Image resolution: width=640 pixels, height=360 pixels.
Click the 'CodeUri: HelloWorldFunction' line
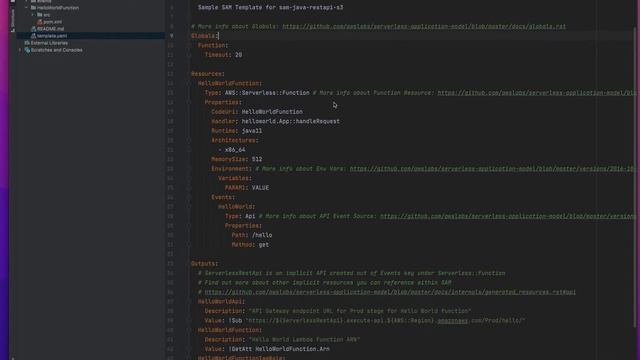(x=257, y=112)
